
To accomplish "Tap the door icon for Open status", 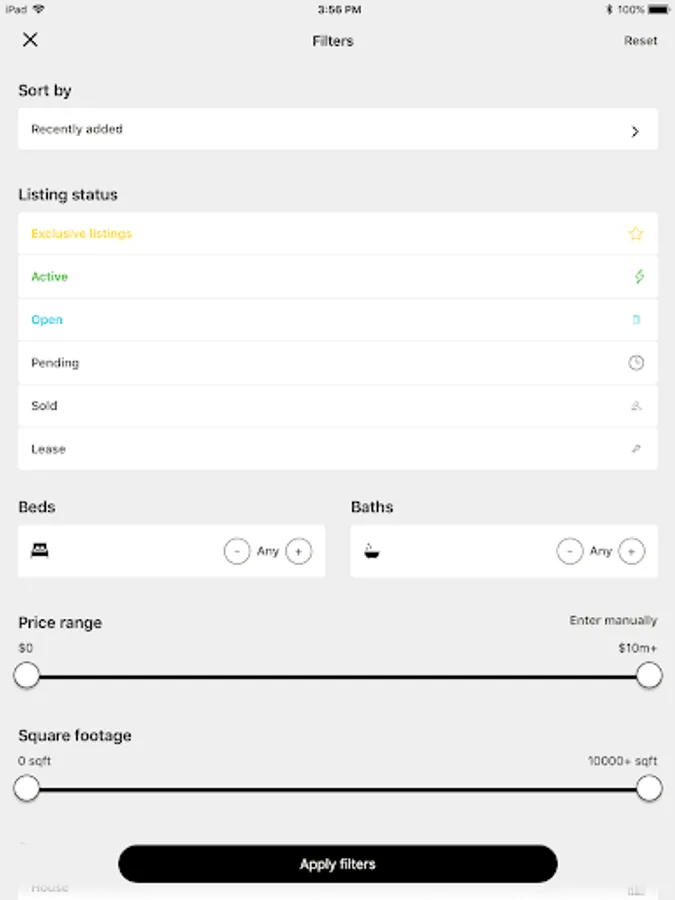I will pyautogui.click(x=636, y=320).
